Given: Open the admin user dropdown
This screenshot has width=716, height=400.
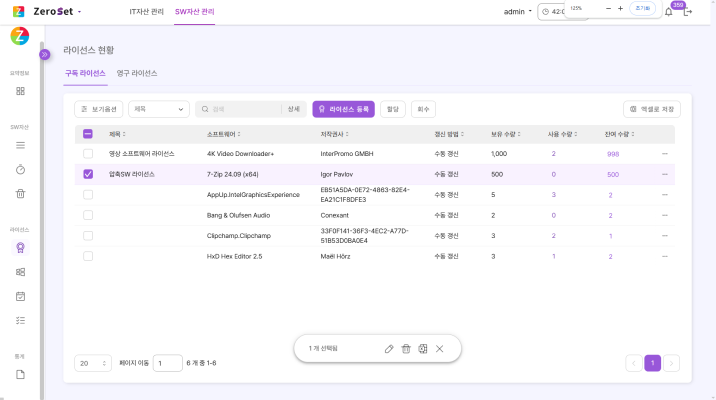Looking at the screenshot, I should click(x=518, y=12).
